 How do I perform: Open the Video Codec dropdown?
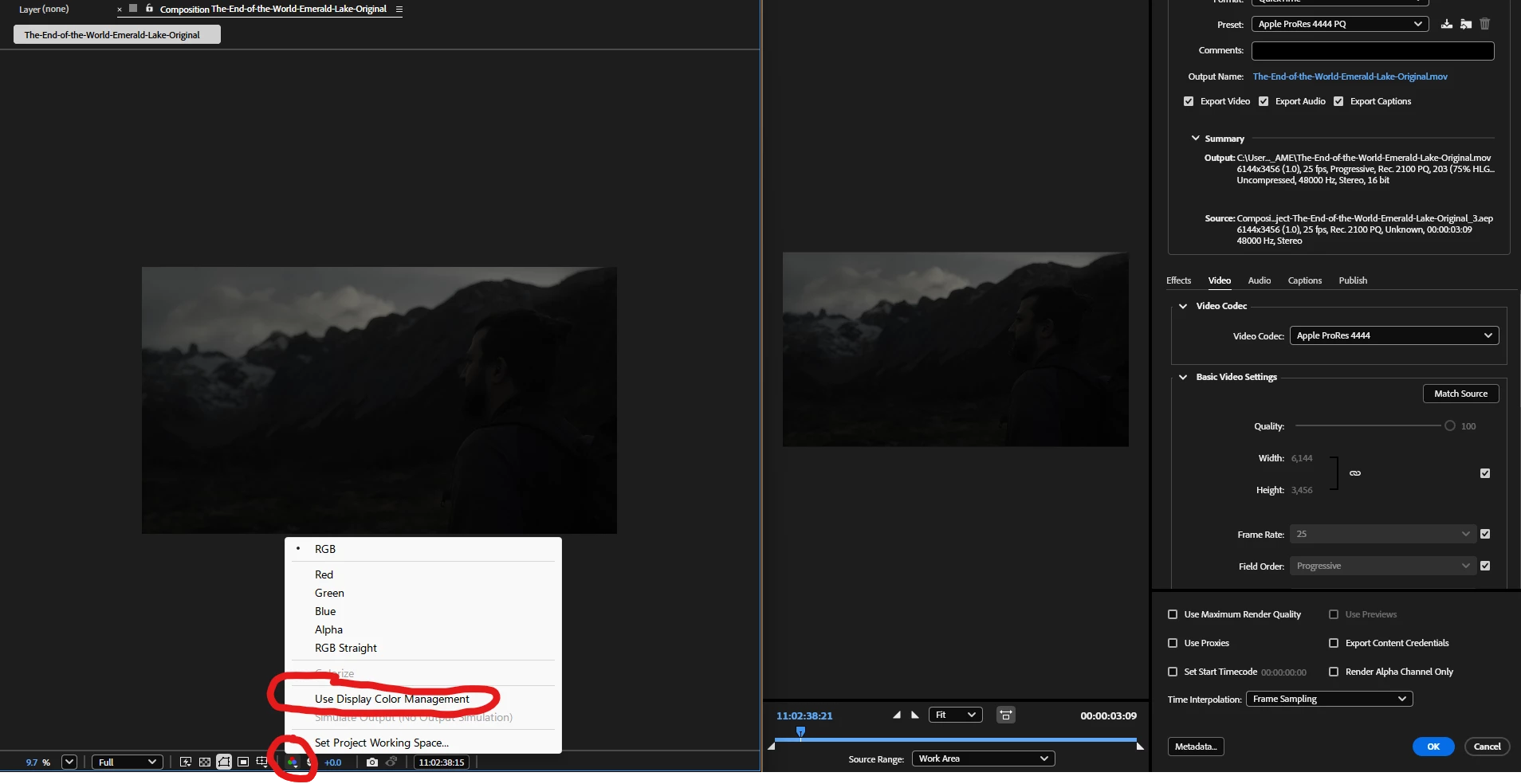[1394, 335]
